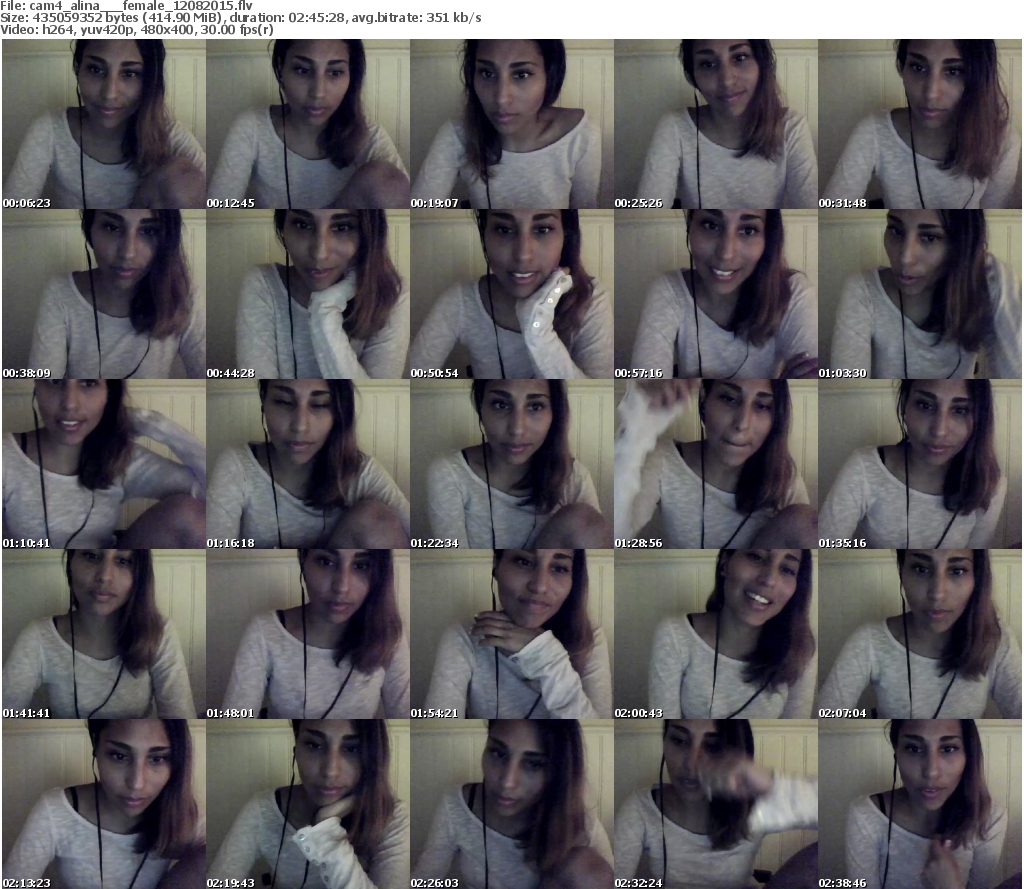Open the thumbnail stamped 00:19:07

click(511, 124)
